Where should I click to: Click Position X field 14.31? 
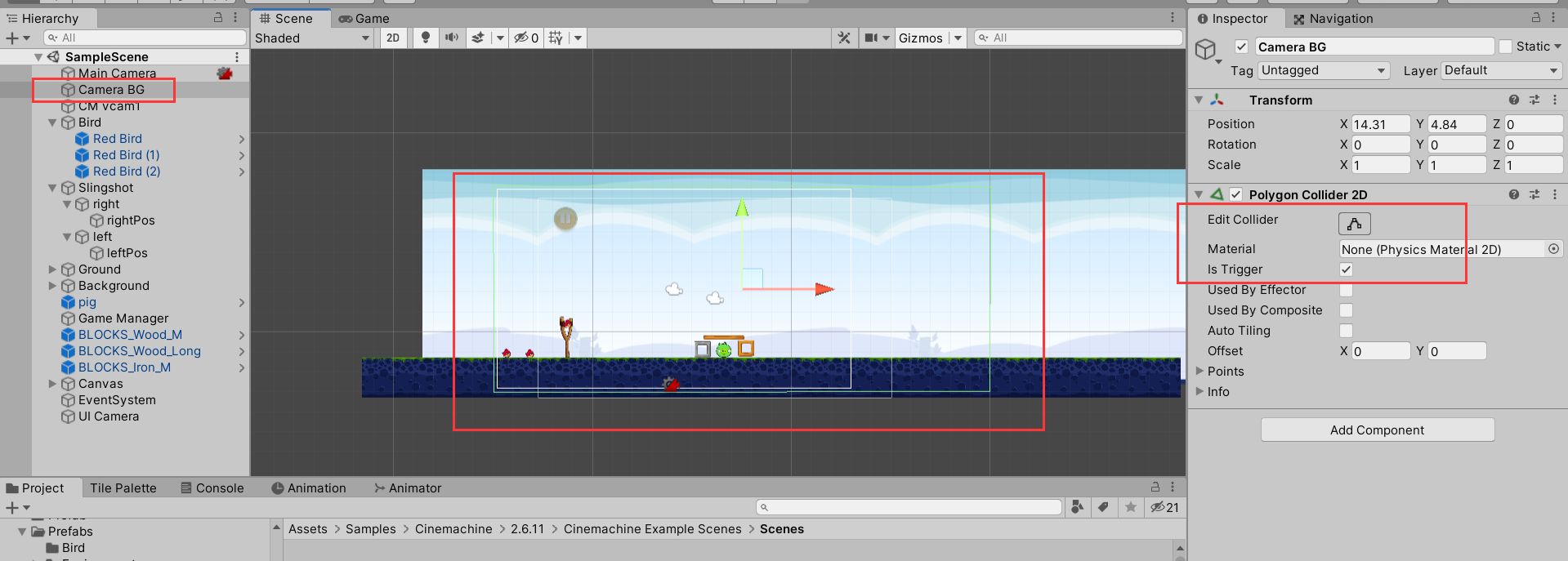tap(1381, 124)
